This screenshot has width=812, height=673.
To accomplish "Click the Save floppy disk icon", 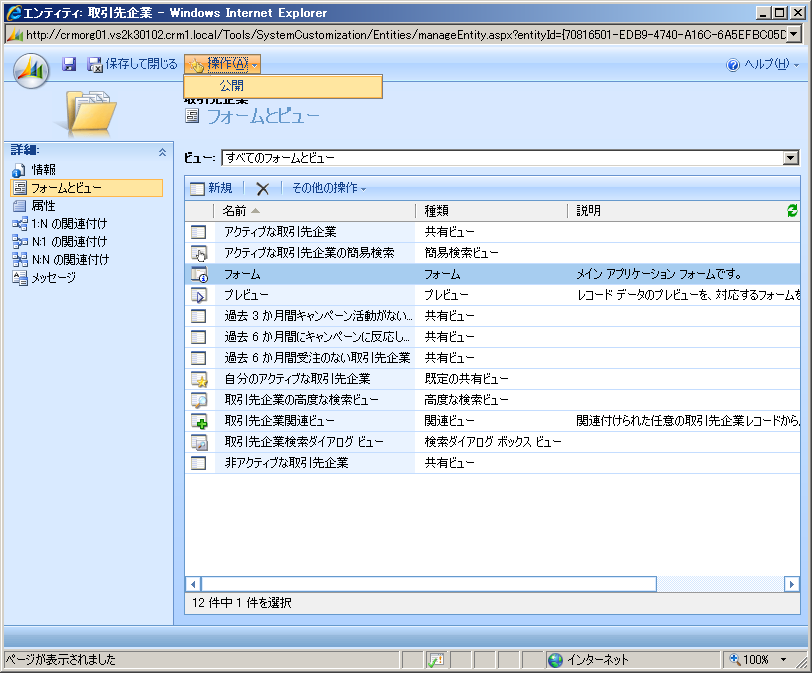I will [x=68, y=64].
